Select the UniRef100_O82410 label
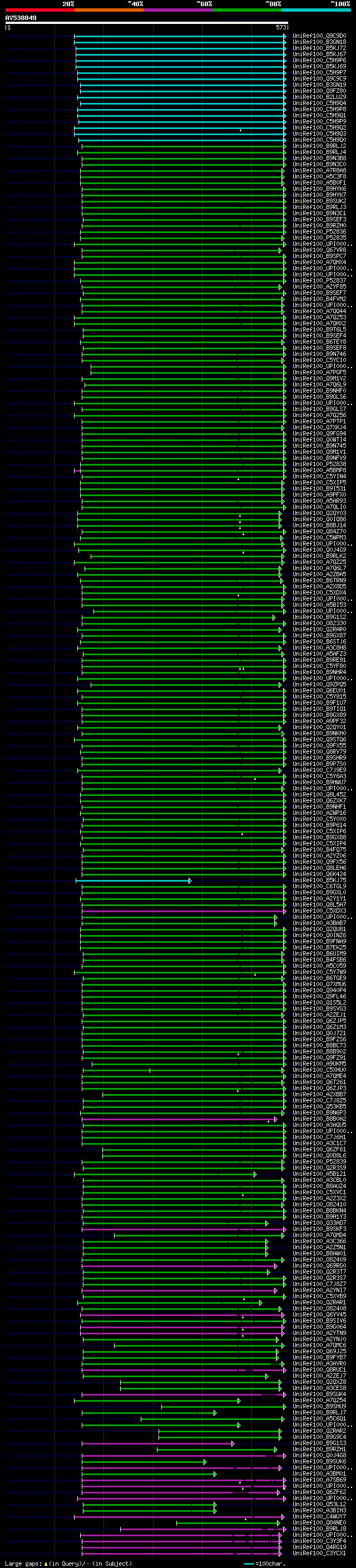 click(x=319, y=1205)
